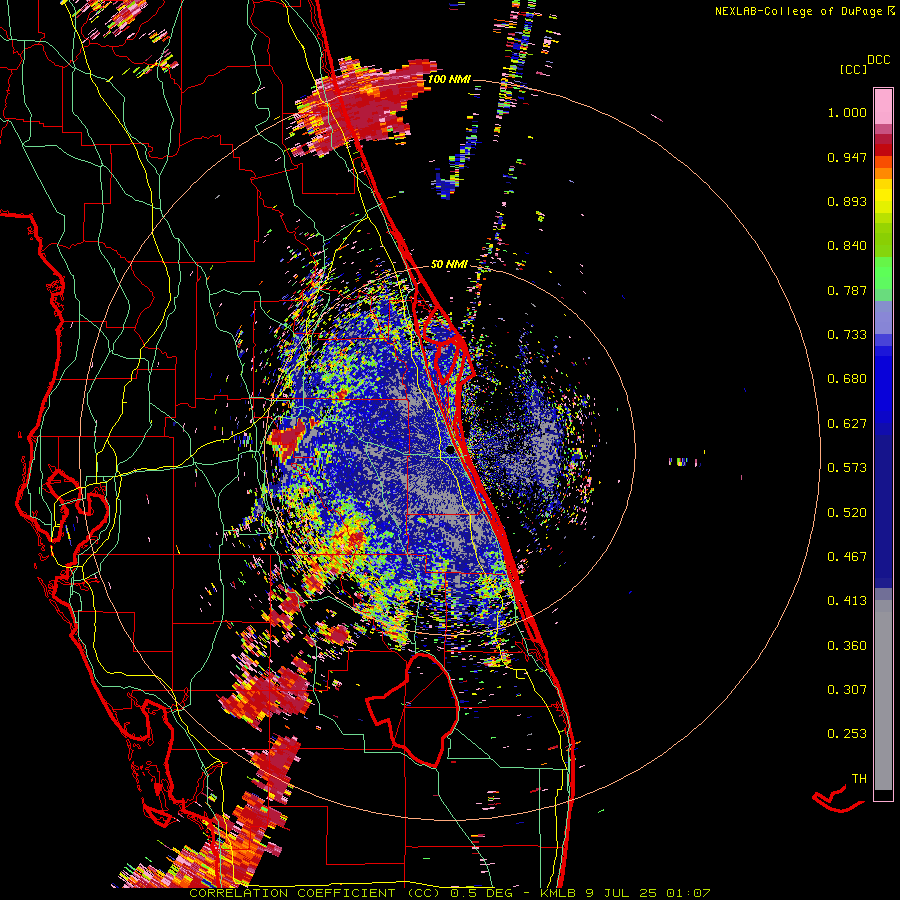
Task: Click the black KMLB radar site dot
Action: point(451,450)
